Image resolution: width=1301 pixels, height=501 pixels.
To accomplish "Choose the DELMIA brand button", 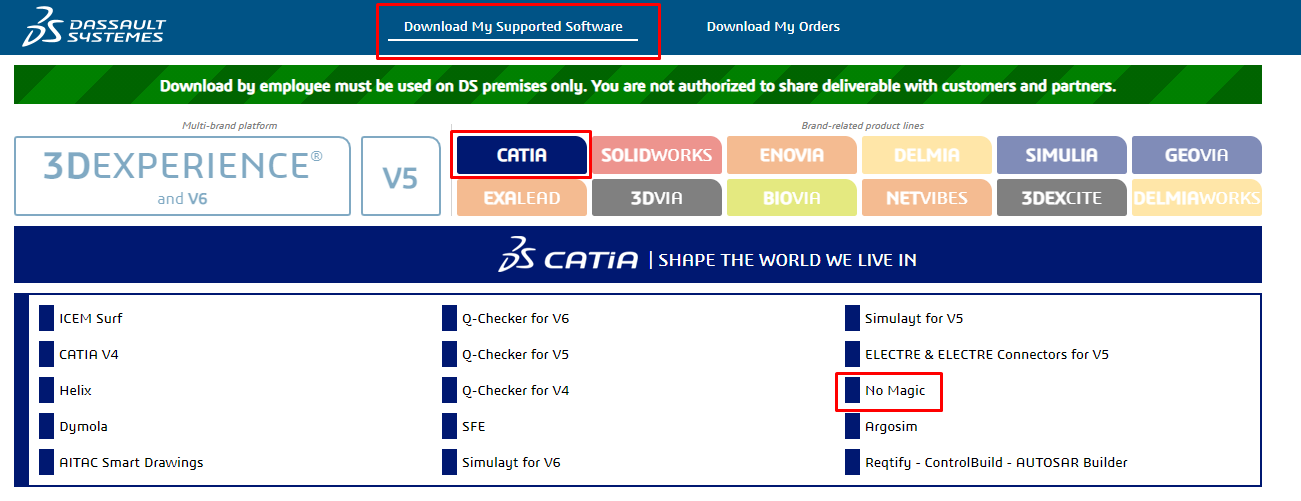I will (x=927, y=155).
